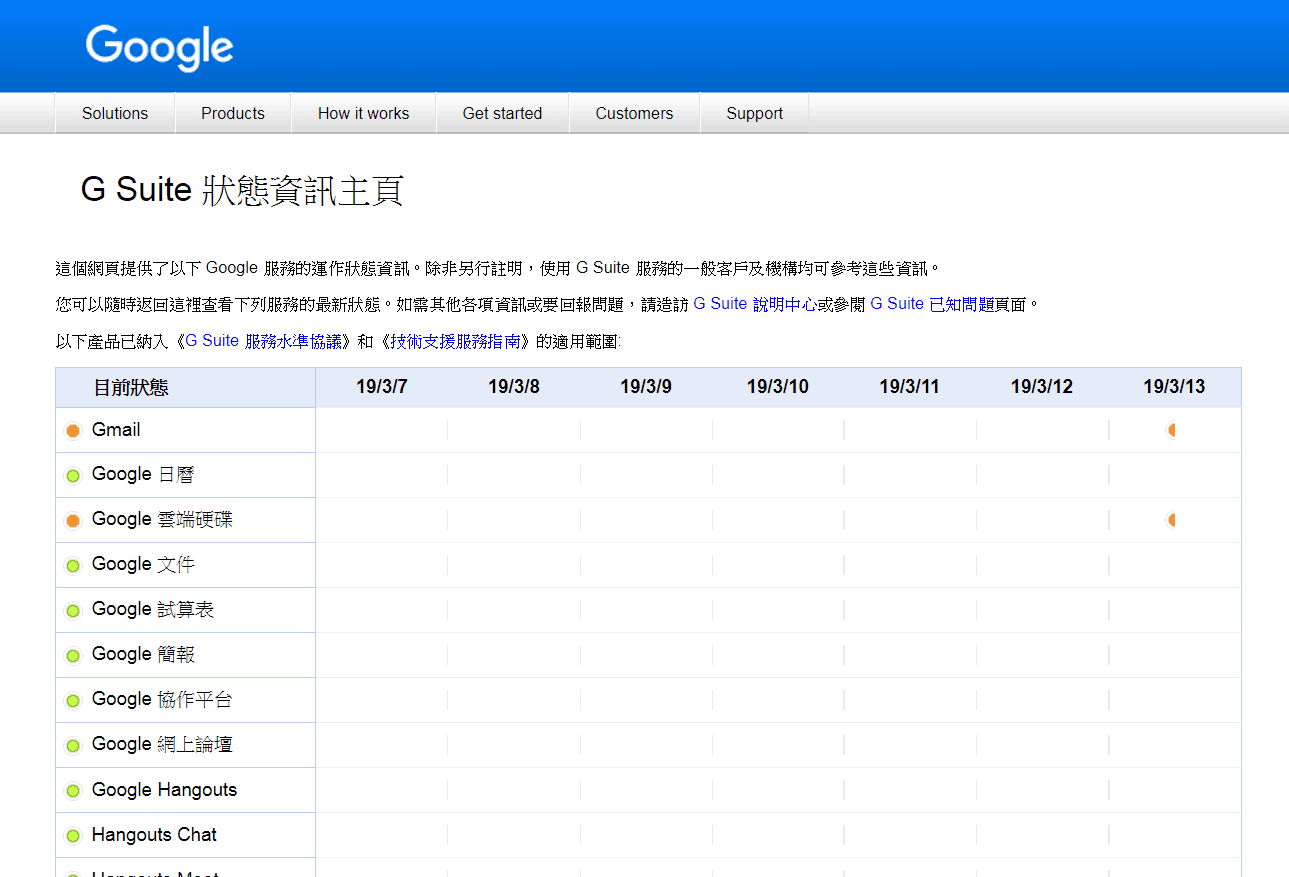Open the Solutions menu item

point(115,113)
